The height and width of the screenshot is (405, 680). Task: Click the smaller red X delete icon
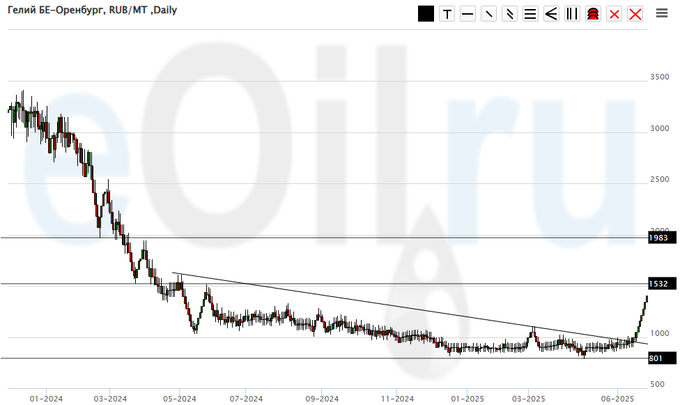pyautogui.click(x=614, y=14)
